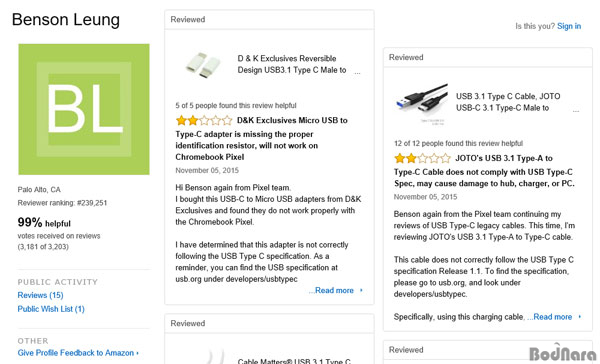Viewport: 600px width, 364px height.
Task: Click the arrow after Give Profile Feedback
Action: point(137,353)
